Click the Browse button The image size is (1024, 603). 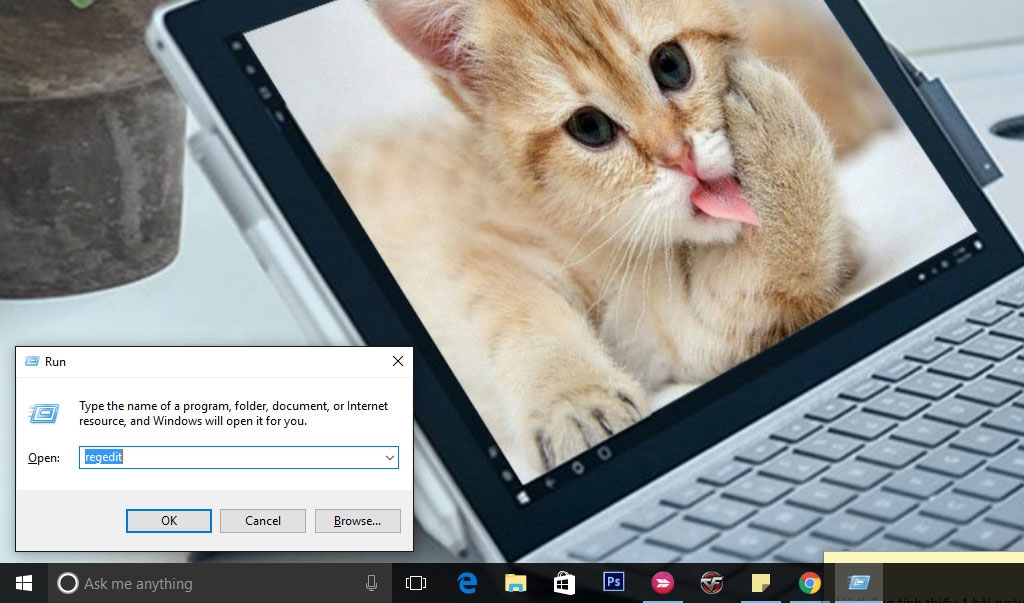click(357, 520)
